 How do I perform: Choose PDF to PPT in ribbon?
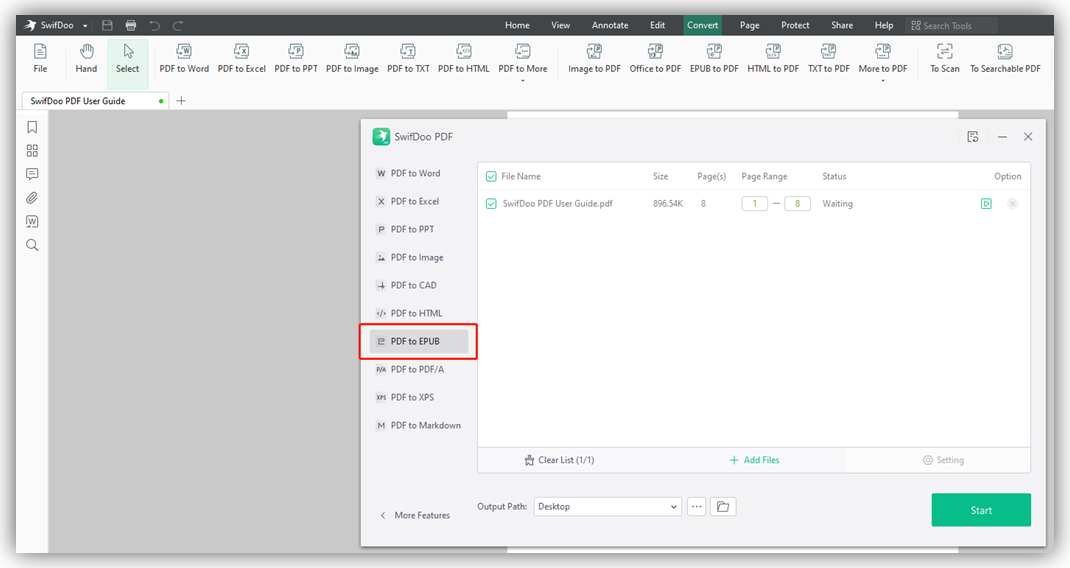[296, 59]
